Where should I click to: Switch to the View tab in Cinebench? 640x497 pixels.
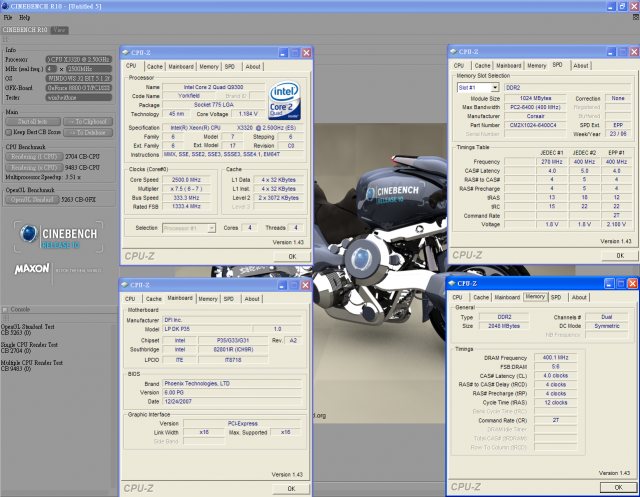click(x=59, y=30)
